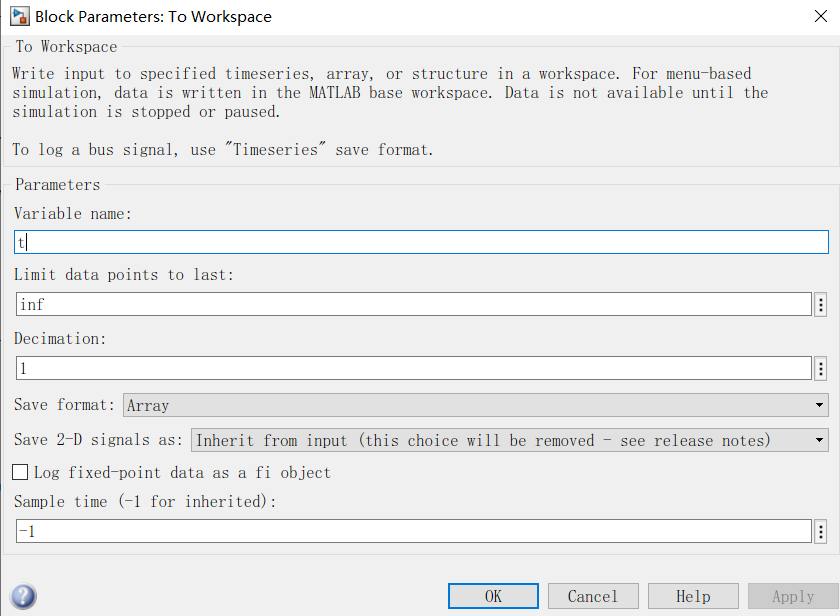
Task: Click the OK button
Action: (x=493, y=596)
